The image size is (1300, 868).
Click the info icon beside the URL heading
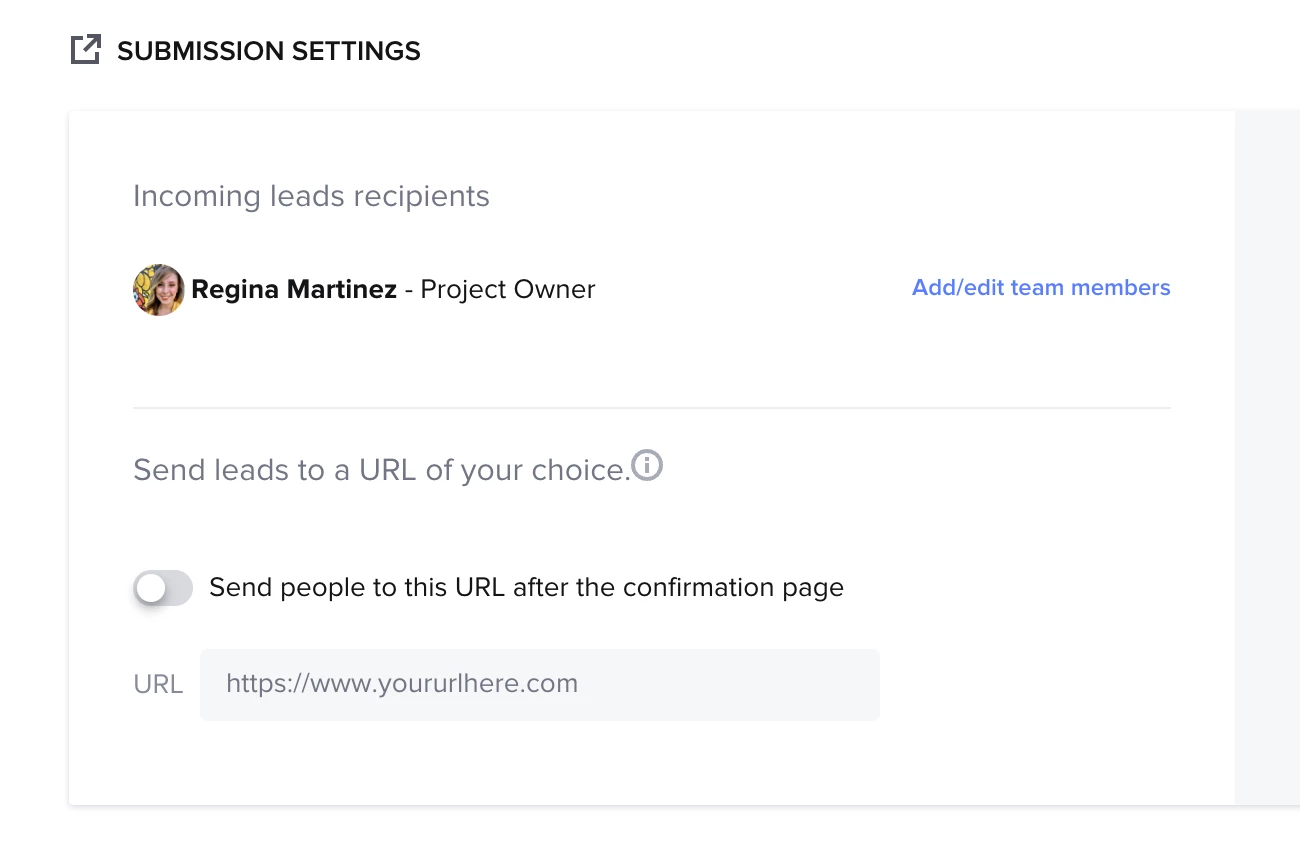(x=648, y=465)
